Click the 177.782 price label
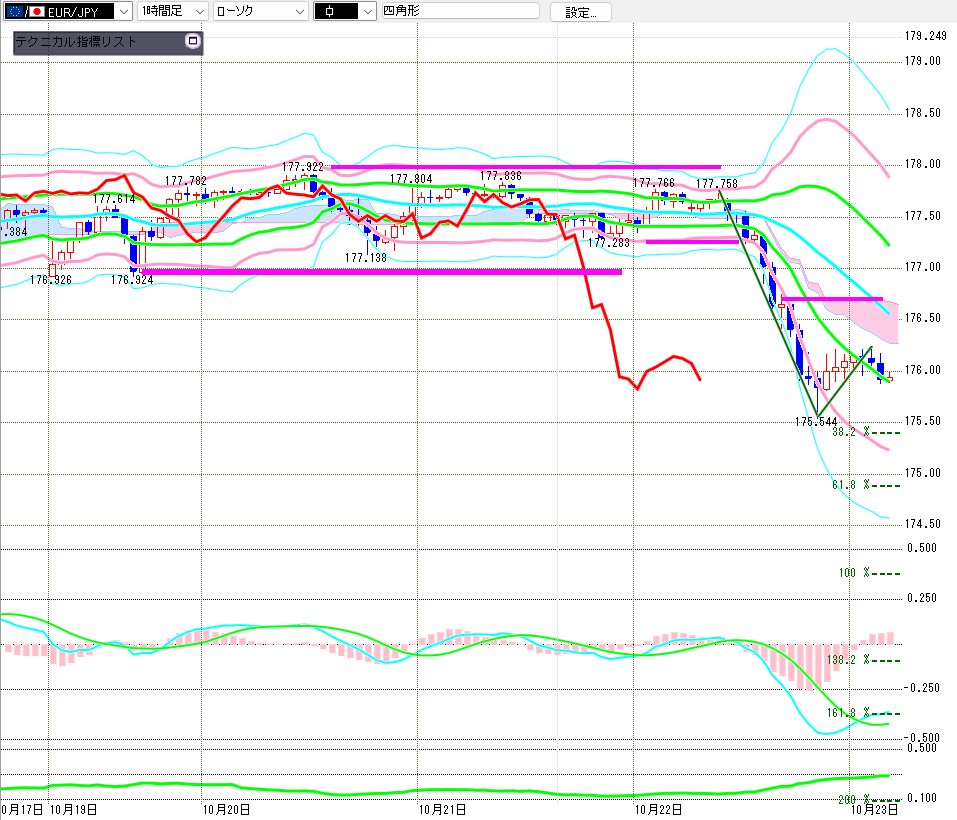Screen dimensions: 957x820 [x=186, y=181]
